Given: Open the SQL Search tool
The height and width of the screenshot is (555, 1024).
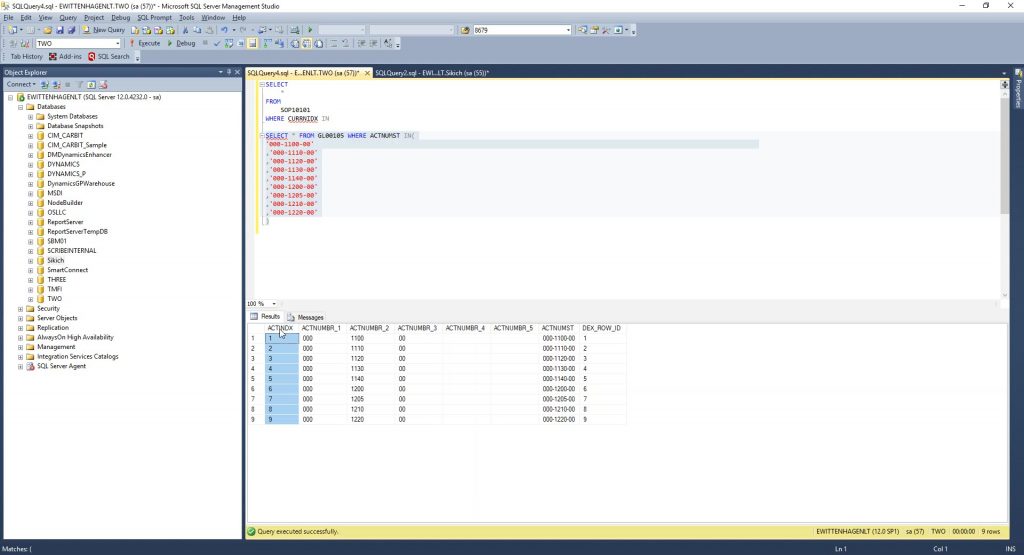Looking at the screenshot, I should [109, 56].
